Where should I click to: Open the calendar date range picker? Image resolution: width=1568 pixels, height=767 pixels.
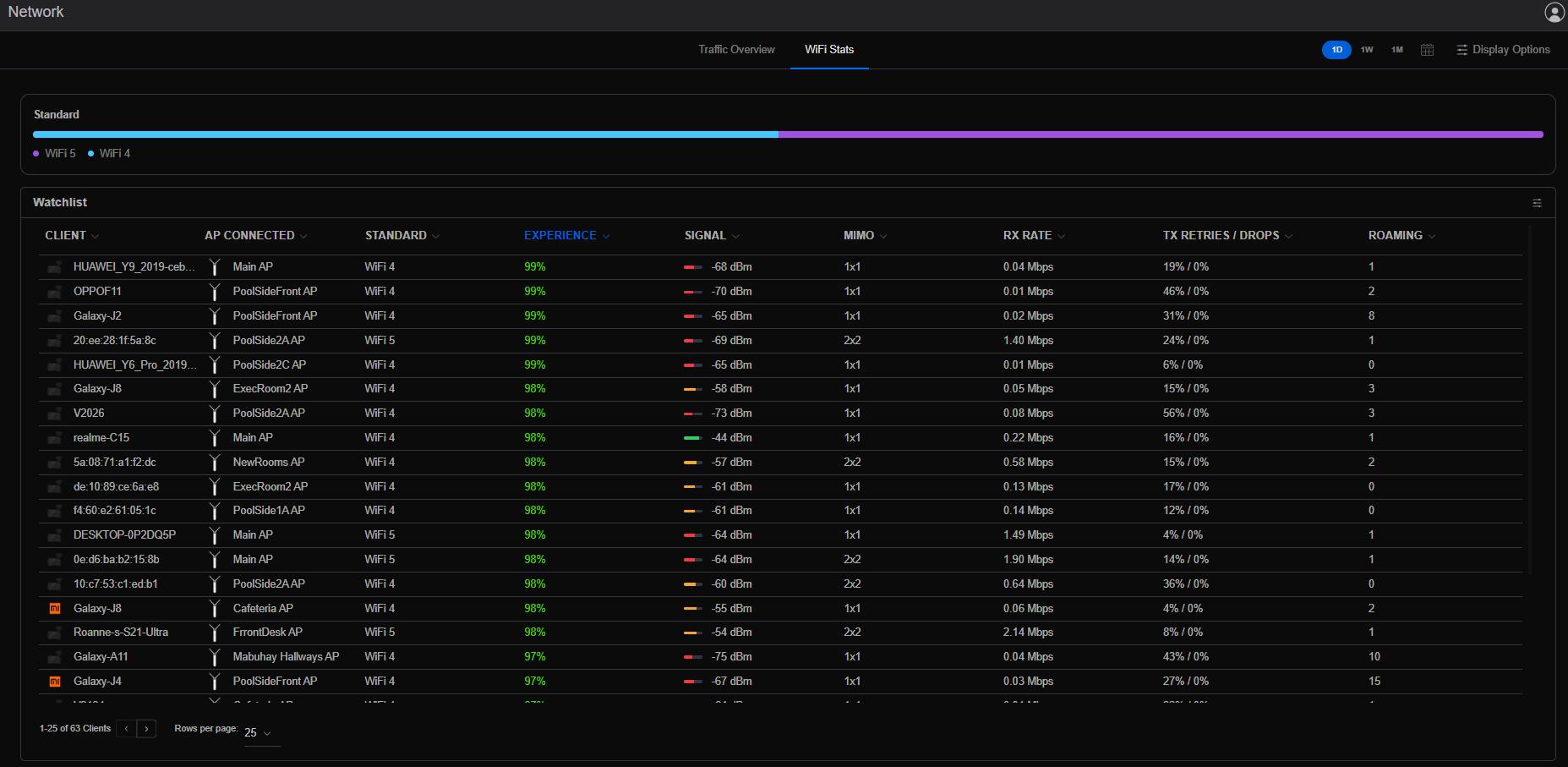pyautogui.click(x=1427, y=50)
